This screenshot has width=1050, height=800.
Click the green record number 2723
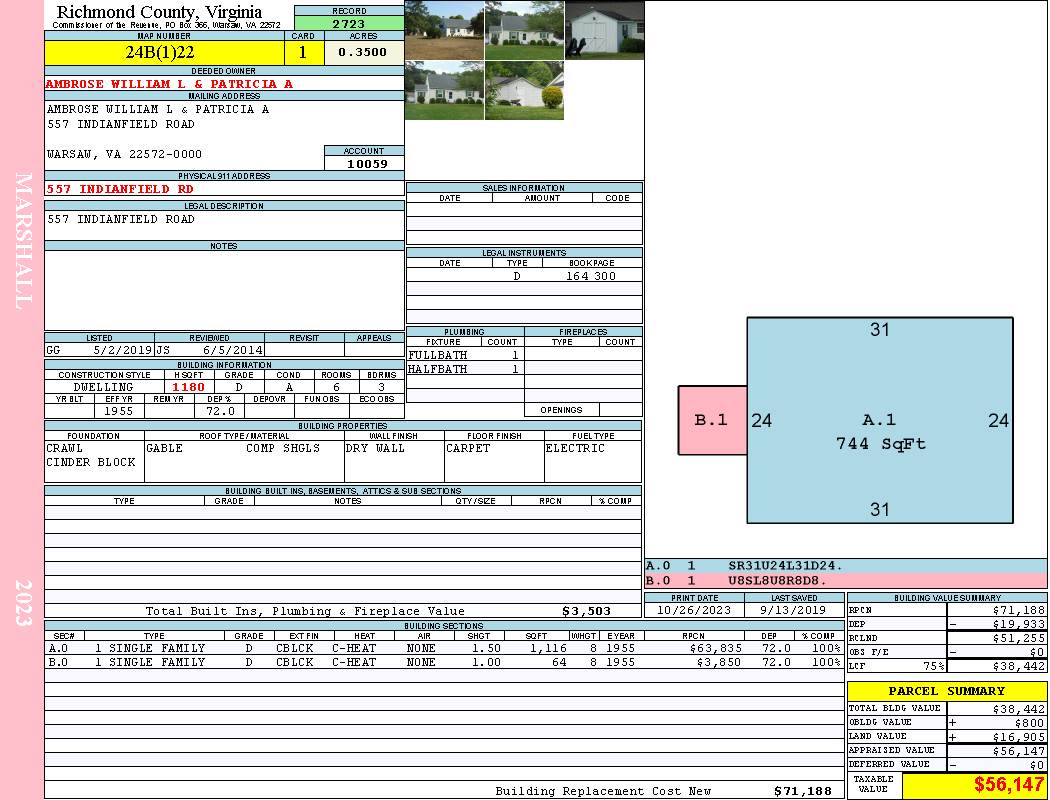click(x=349, y=22)
